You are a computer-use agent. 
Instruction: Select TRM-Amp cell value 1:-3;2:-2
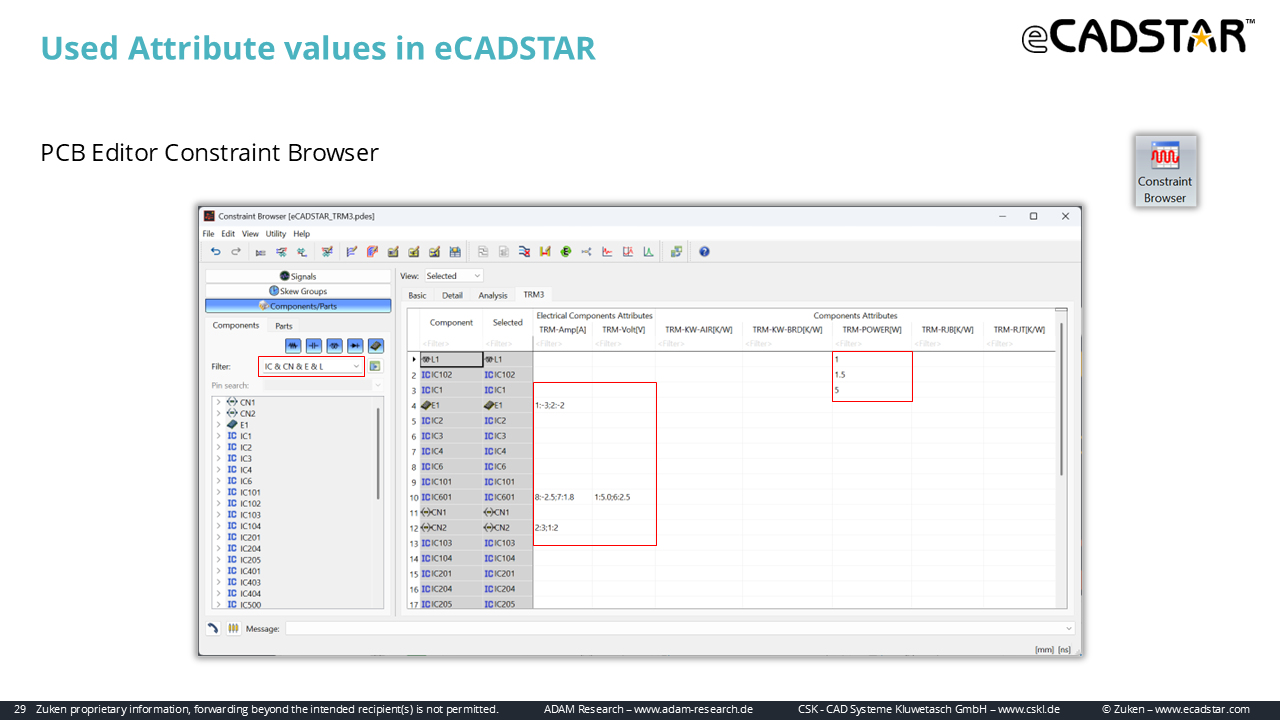point(550,405)
